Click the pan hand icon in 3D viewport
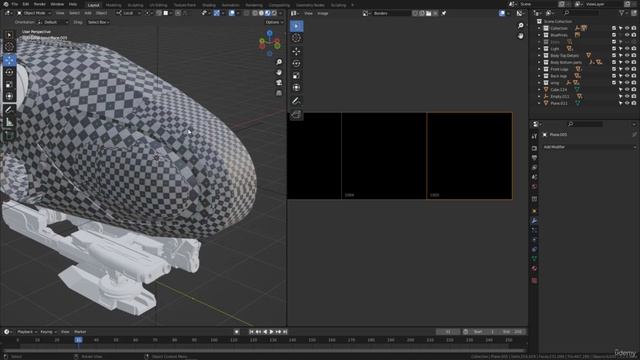Viewport: 640px width, 360px height. pyautogui.click(x=279, y=72)
